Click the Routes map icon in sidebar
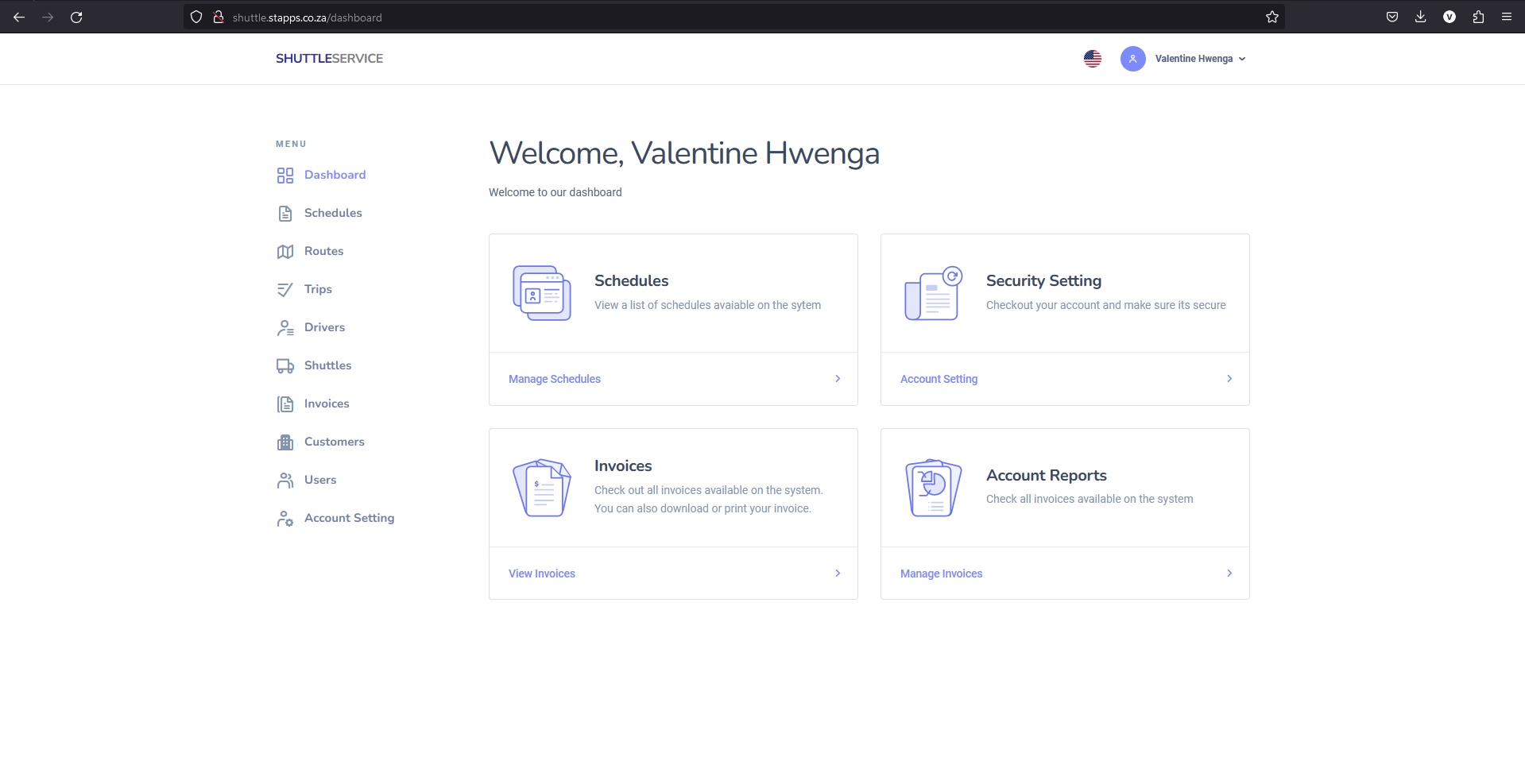The height and width of the screenshot is (784, 1525). click(x=285, y=252)
